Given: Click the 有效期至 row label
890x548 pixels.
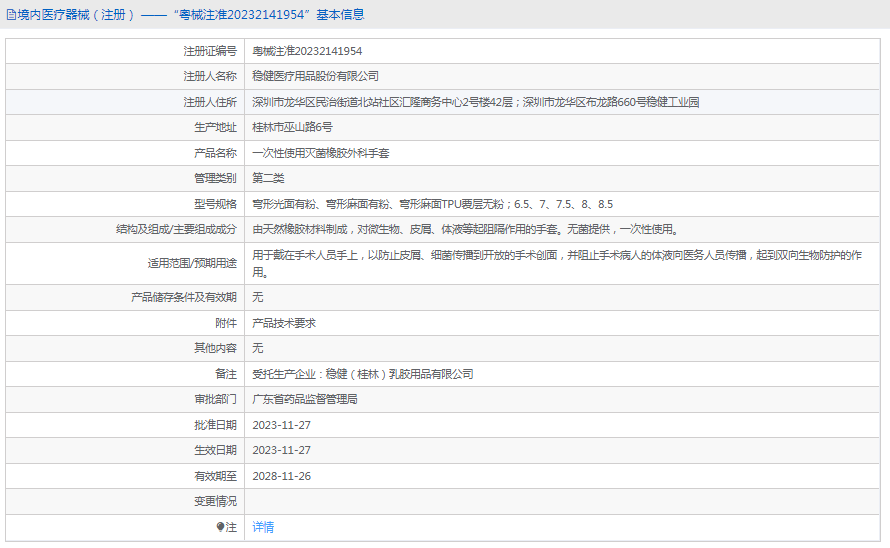Looking at the screenshot, I should [x=215, y=476].
